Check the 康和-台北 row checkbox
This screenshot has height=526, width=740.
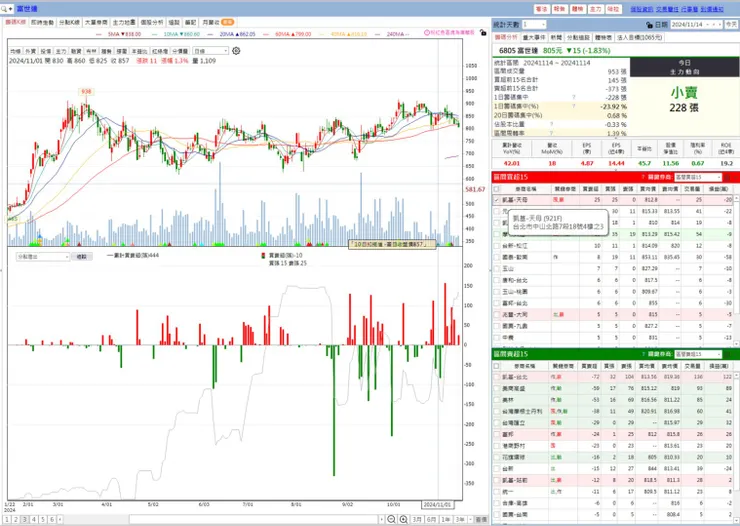[x=496, y=280]
